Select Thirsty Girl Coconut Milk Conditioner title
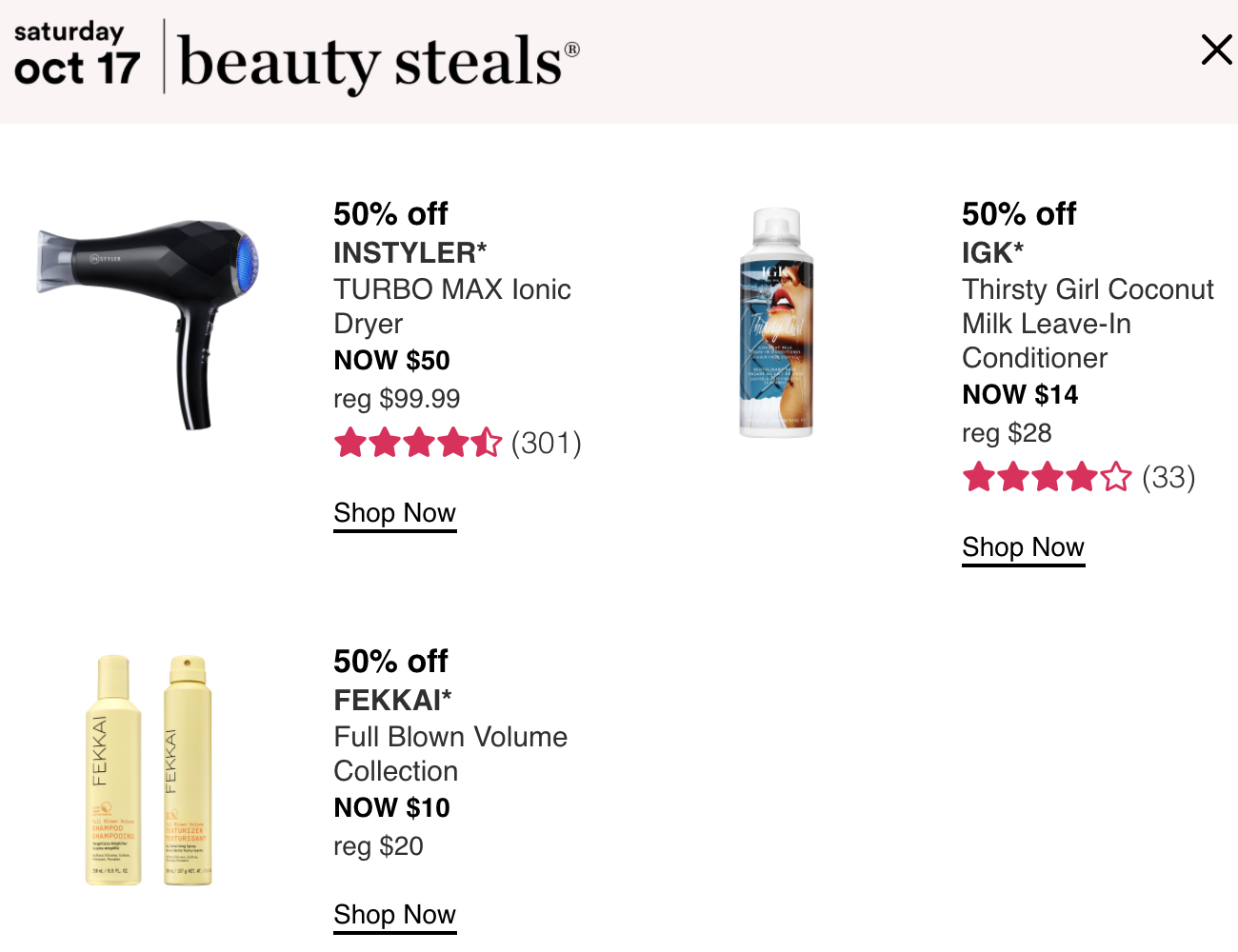The image size is (1238, 952). [1088, 324]
